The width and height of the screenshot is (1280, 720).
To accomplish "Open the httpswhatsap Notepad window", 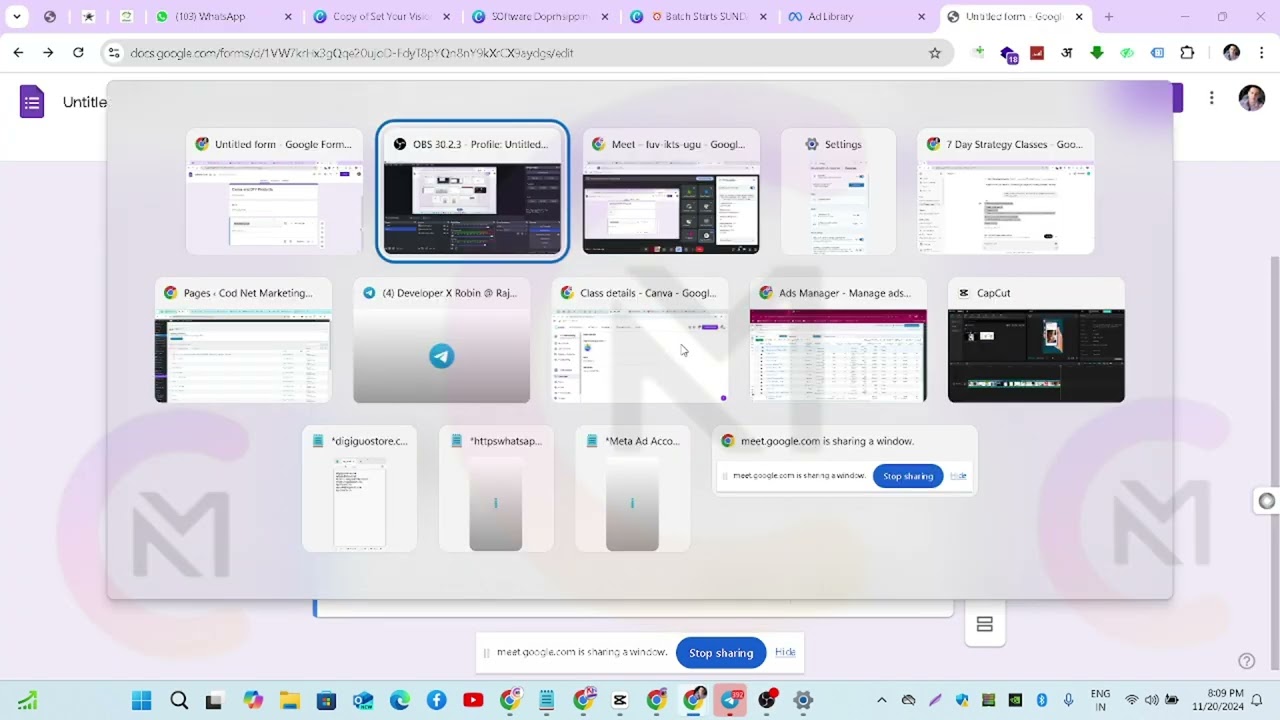I will (496, 489).
